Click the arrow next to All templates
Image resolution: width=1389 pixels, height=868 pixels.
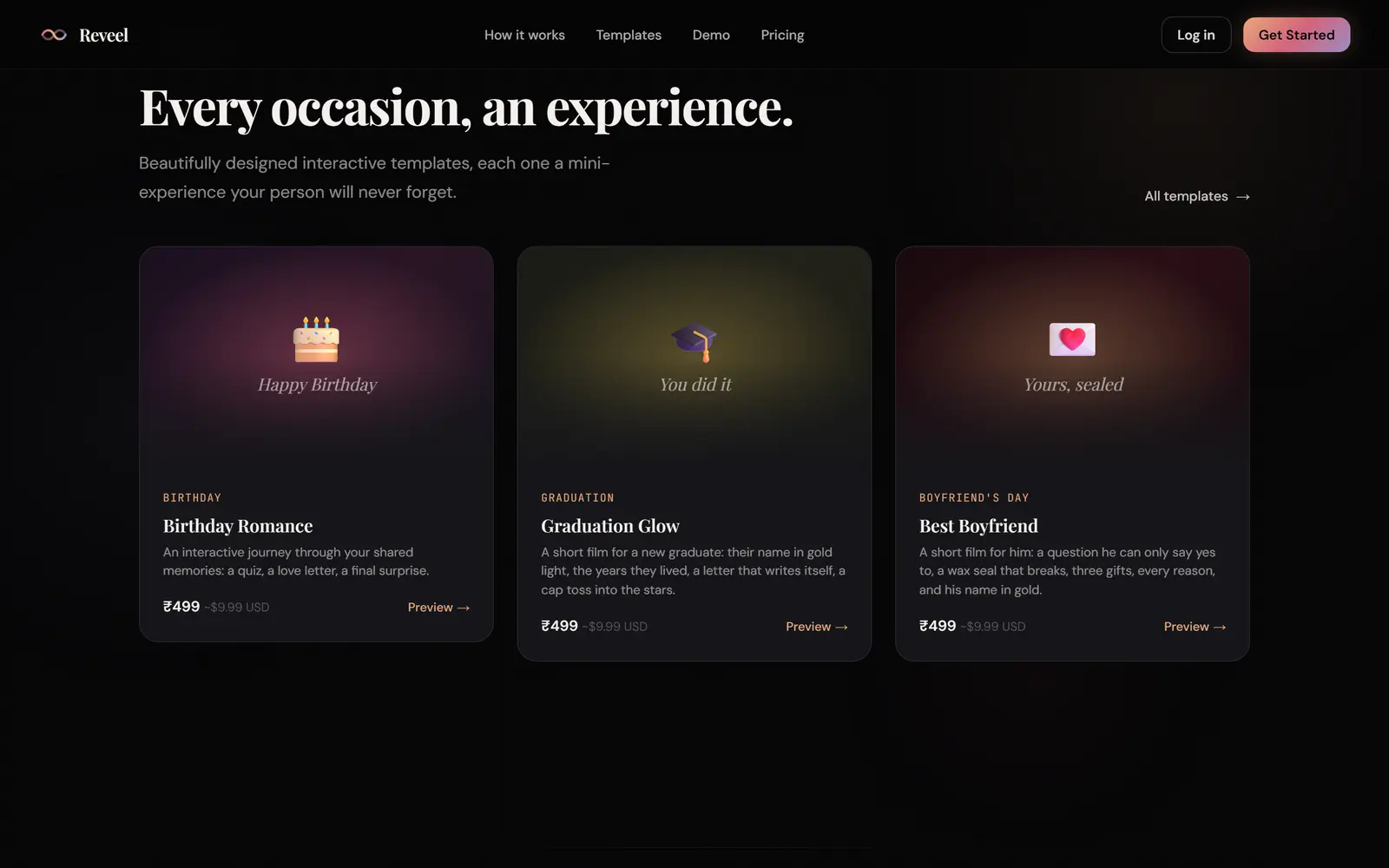1243,197
